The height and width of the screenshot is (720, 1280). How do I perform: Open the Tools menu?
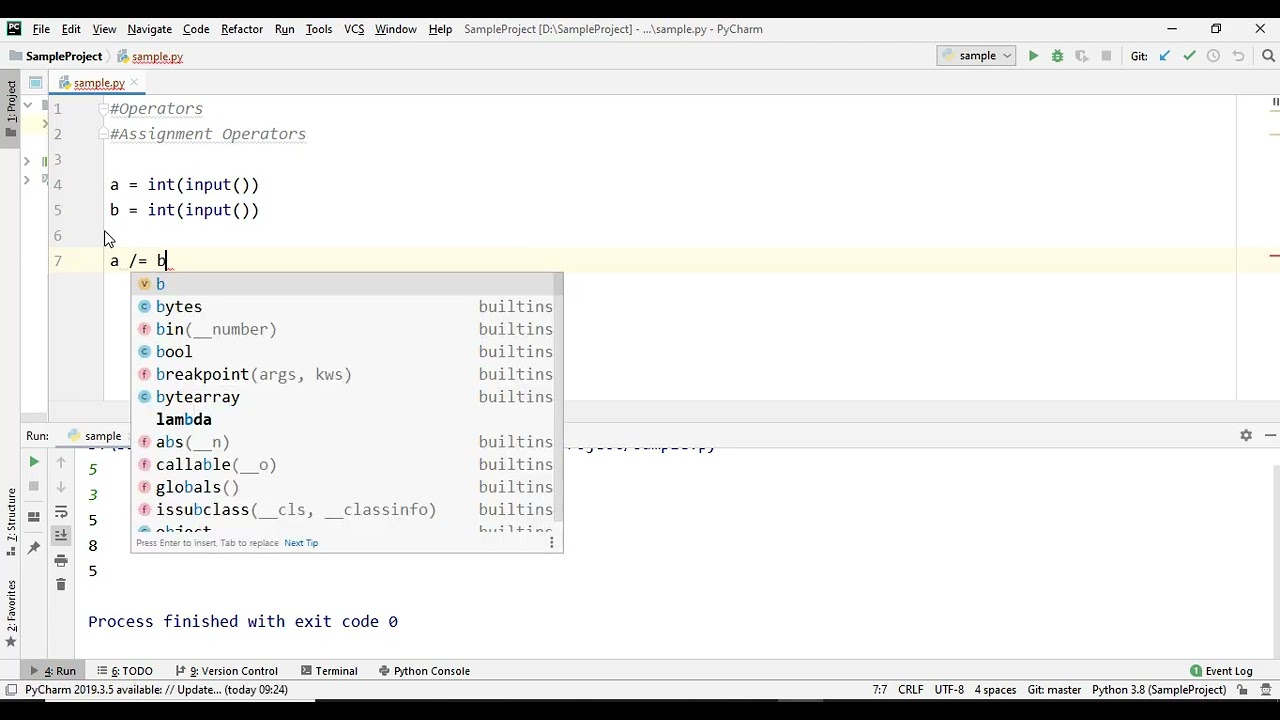[319, 29]
